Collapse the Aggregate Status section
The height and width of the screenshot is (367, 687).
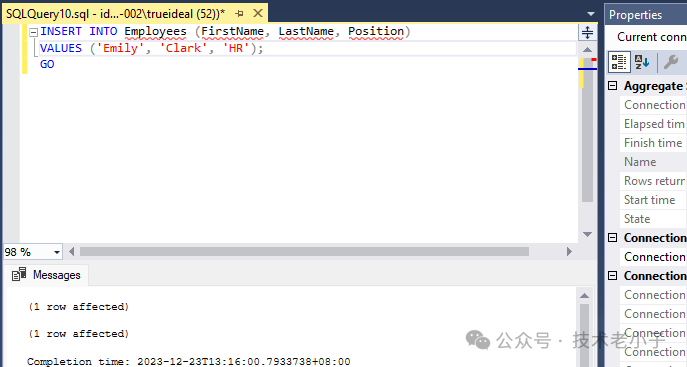tap(613, 86)
